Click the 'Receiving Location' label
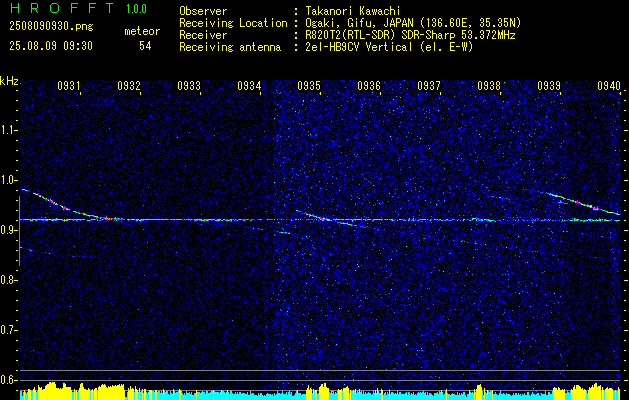Image resolution: width=629 pixels, height=400 pixels. [233, 23]
